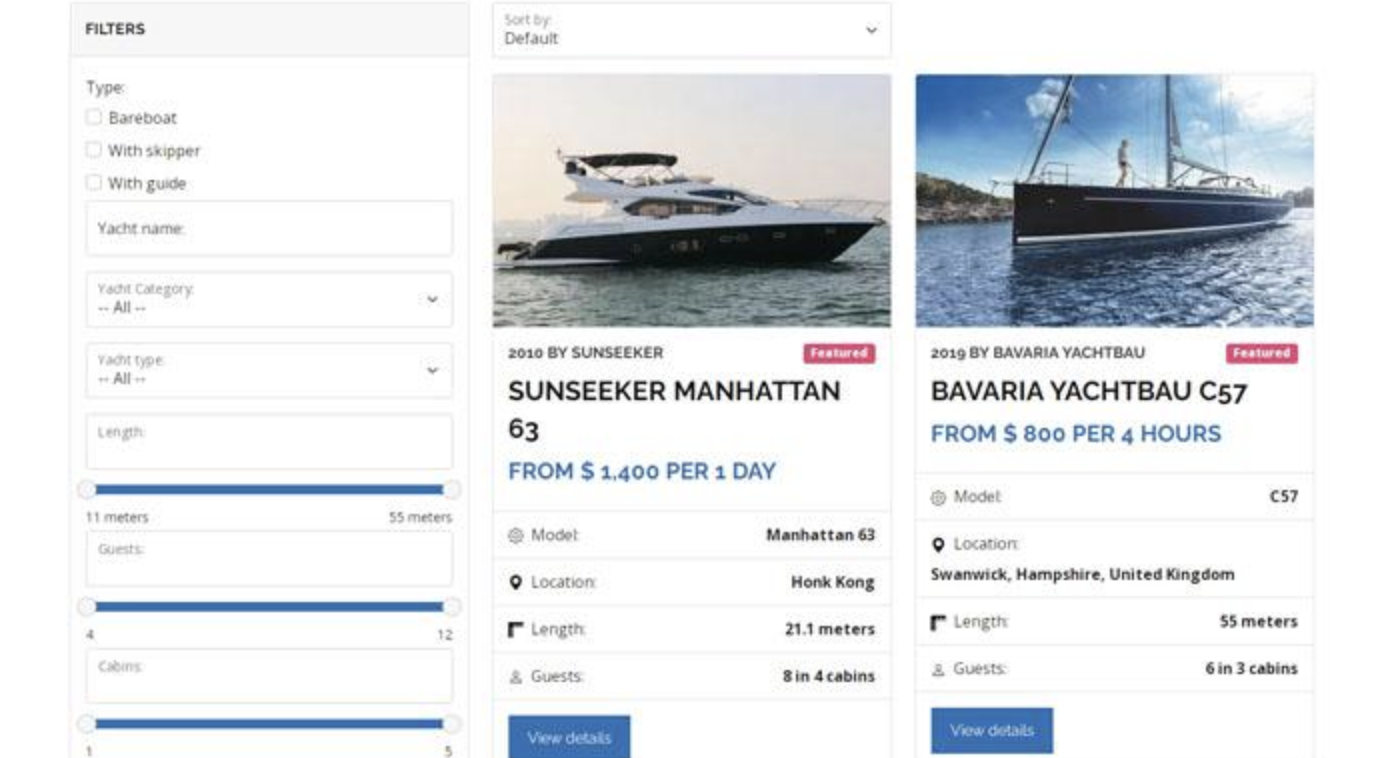Viewport: 1378px width, 758px height.
Task: Enable the Bareboat filter checkbox
Action: point(94,117)
